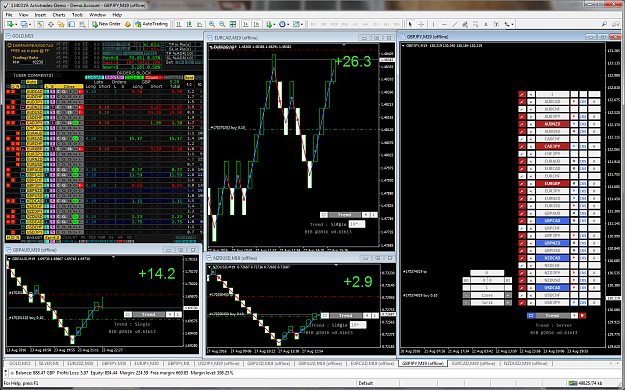Toggle the square box left of EURCAD Trend bar
Image resolution: width=625 pixels, height=390 pixels.
(x=324, y=215)
